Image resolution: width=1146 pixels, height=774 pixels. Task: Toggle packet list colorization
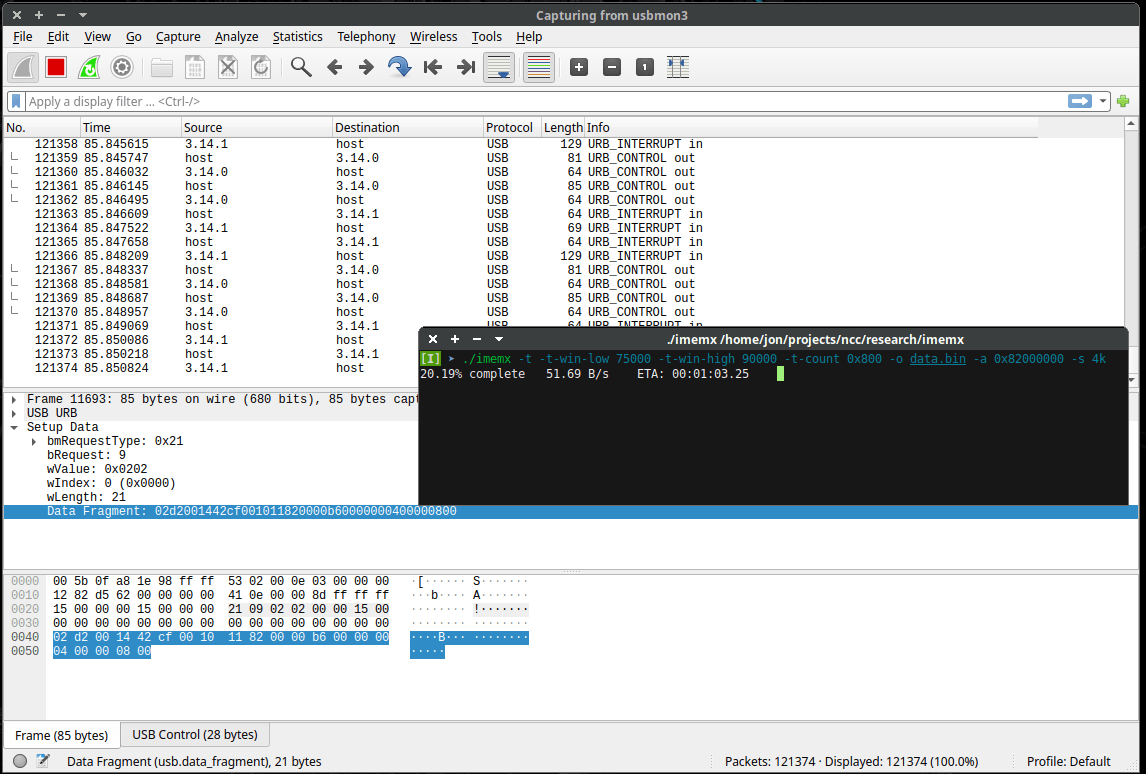[x=539, y=68]
